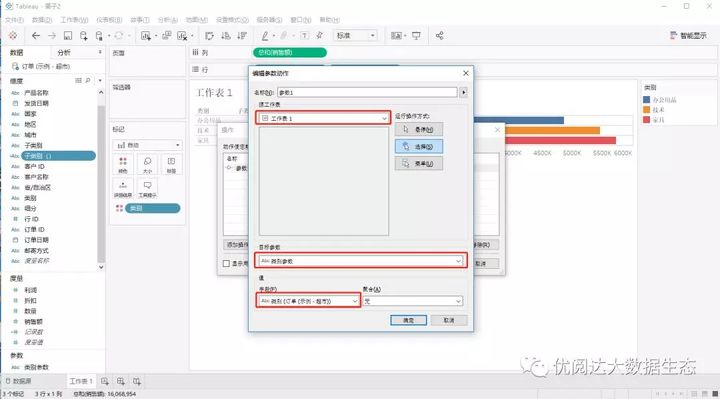The image size is (720, 399).
Task: Click the sort descending toolbar icon
Action: [x=242, y=35]
